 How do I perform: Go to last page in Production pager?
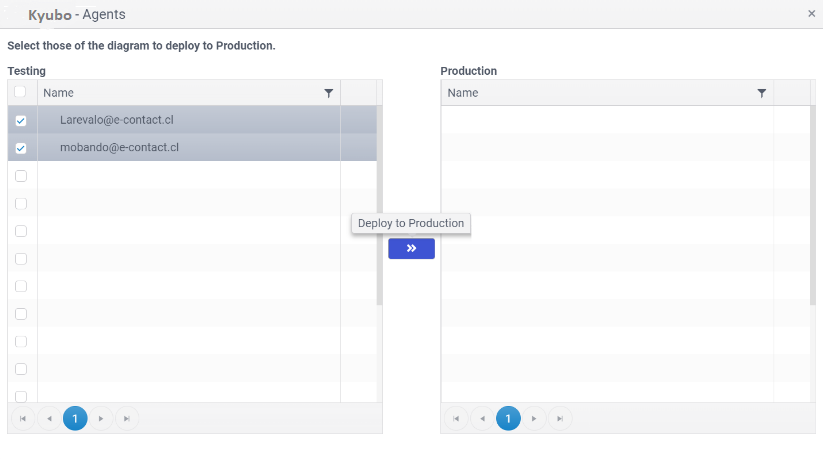(560, 418)
